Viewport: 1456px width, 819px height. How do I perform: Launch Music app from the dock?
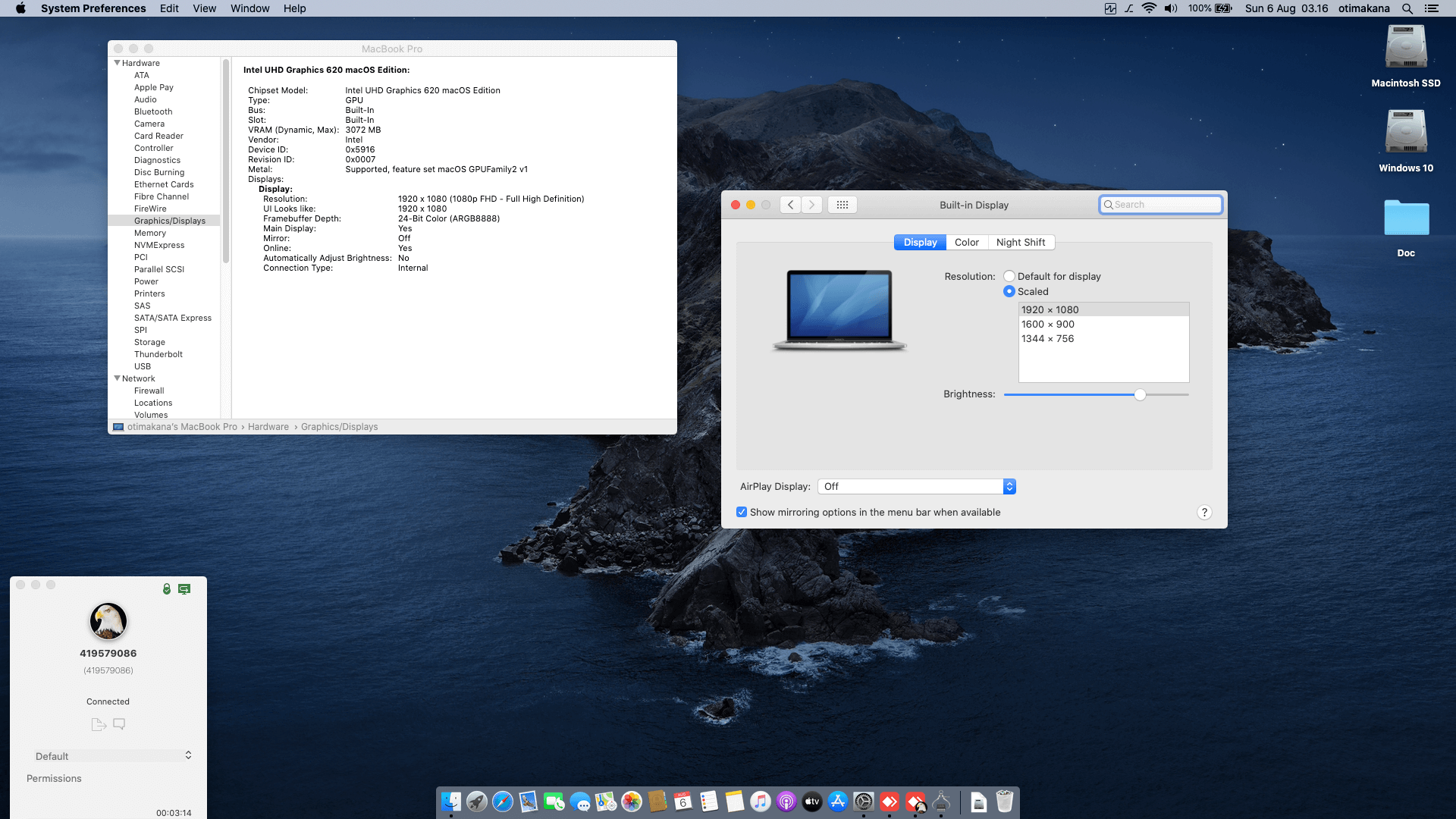[761, 802]
